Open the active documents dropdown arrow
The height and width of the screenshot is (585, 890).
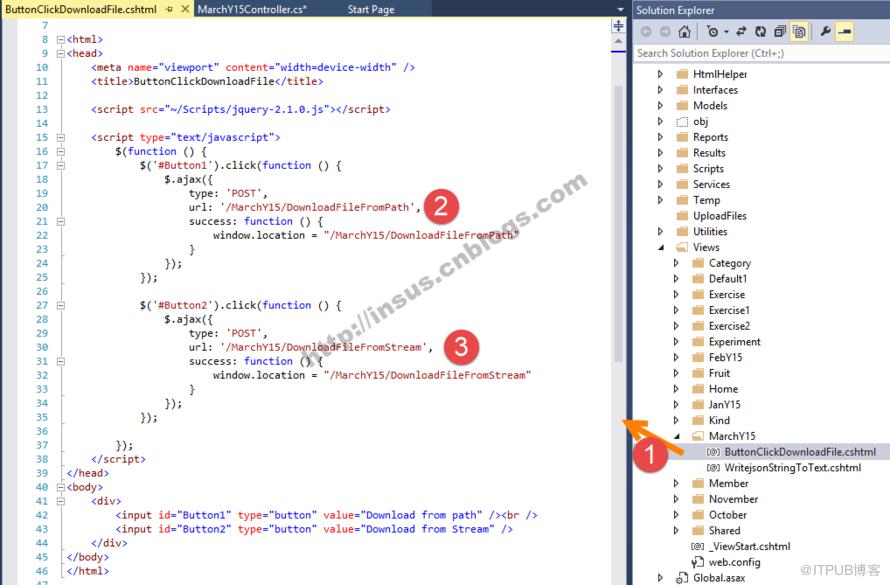[620, 10]
